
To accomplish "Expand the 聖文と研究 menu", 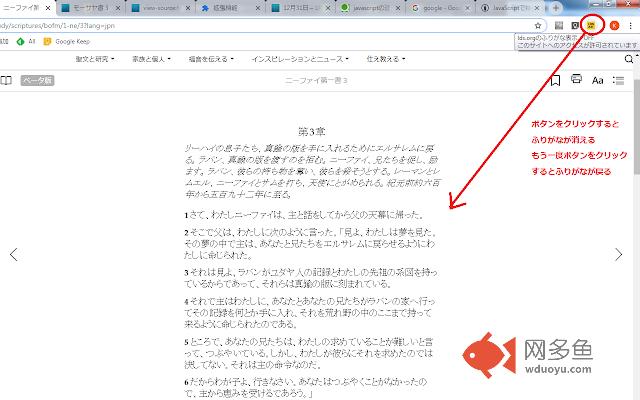I will [x=95, y=59].
